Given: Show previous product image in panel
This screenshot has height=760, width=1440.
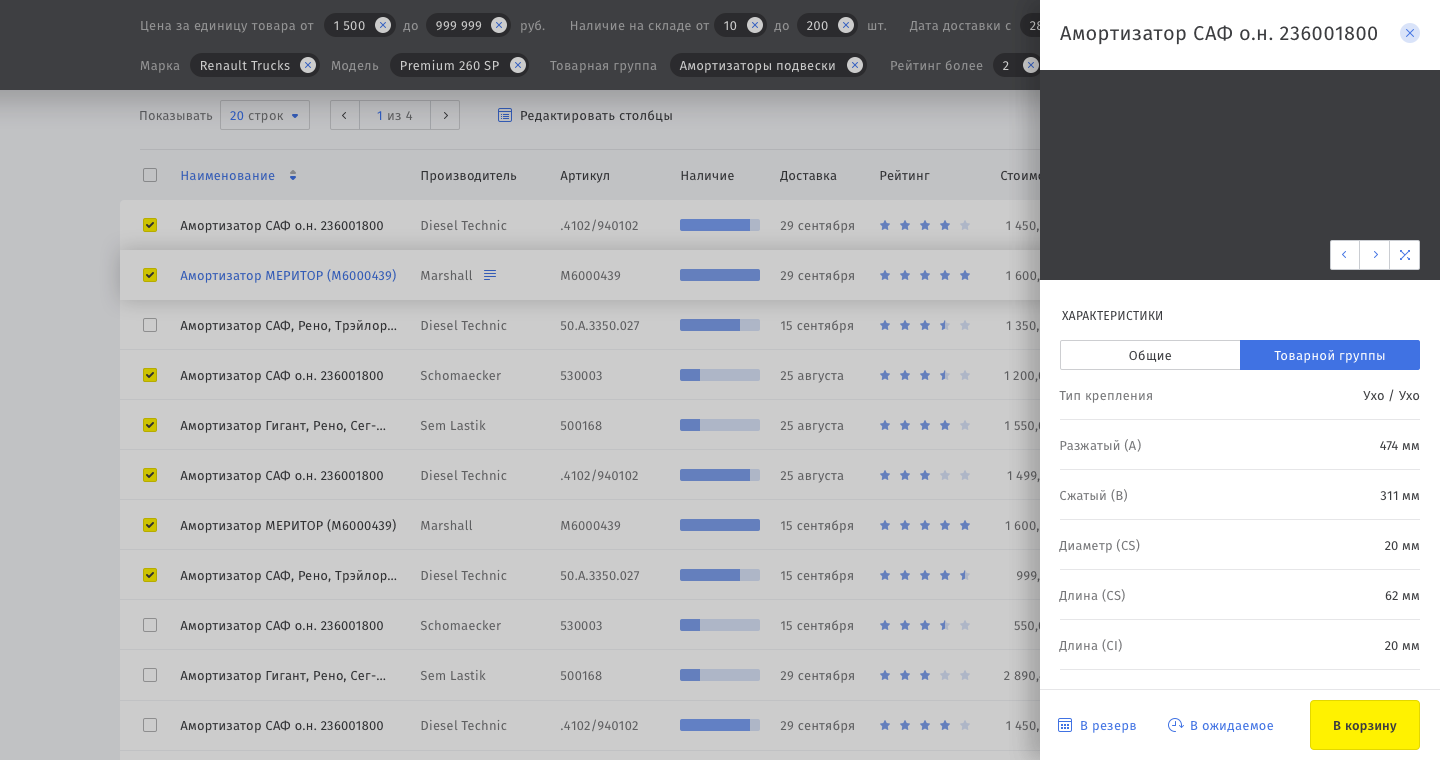Looking at the screenshot, I should [1345, 255].
